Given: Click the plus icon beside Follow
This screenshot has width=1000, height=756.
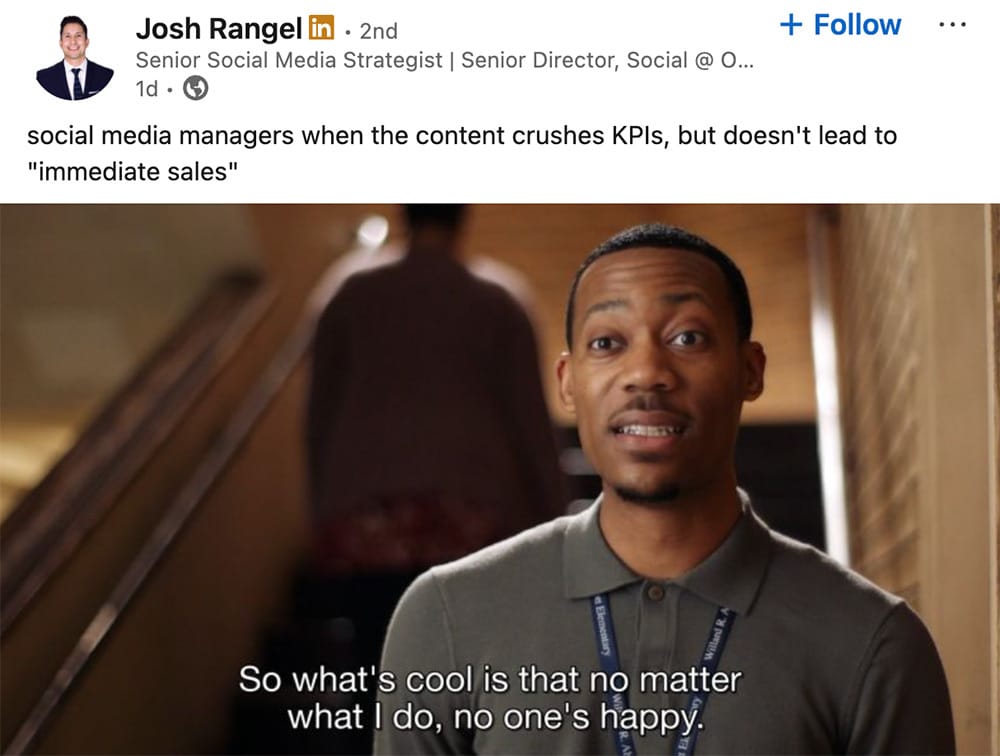Looking at the screenshot, I should point(790,25).
